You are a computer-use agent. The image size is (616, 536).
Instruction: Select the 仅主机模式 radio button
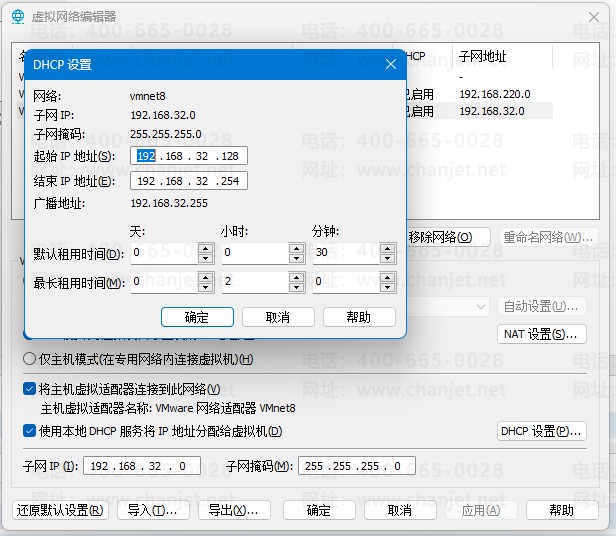pyautogui.click(x=29, y=359)
